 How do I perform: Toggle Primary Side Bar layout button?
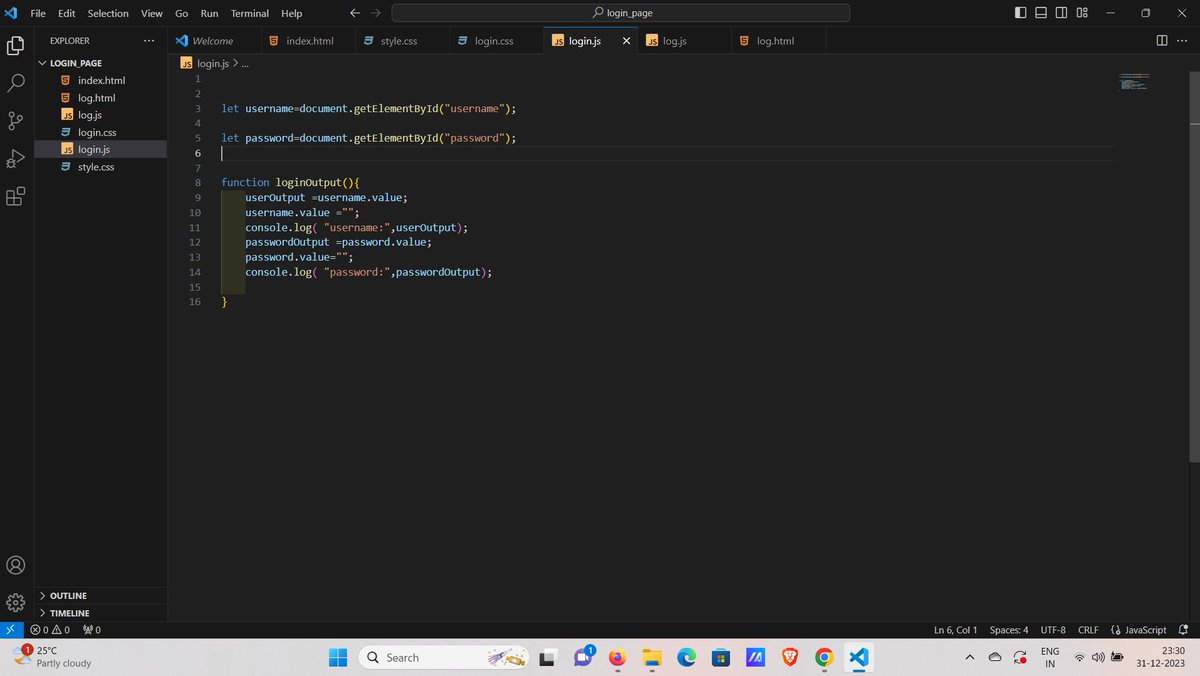[x=1020, y=13]
